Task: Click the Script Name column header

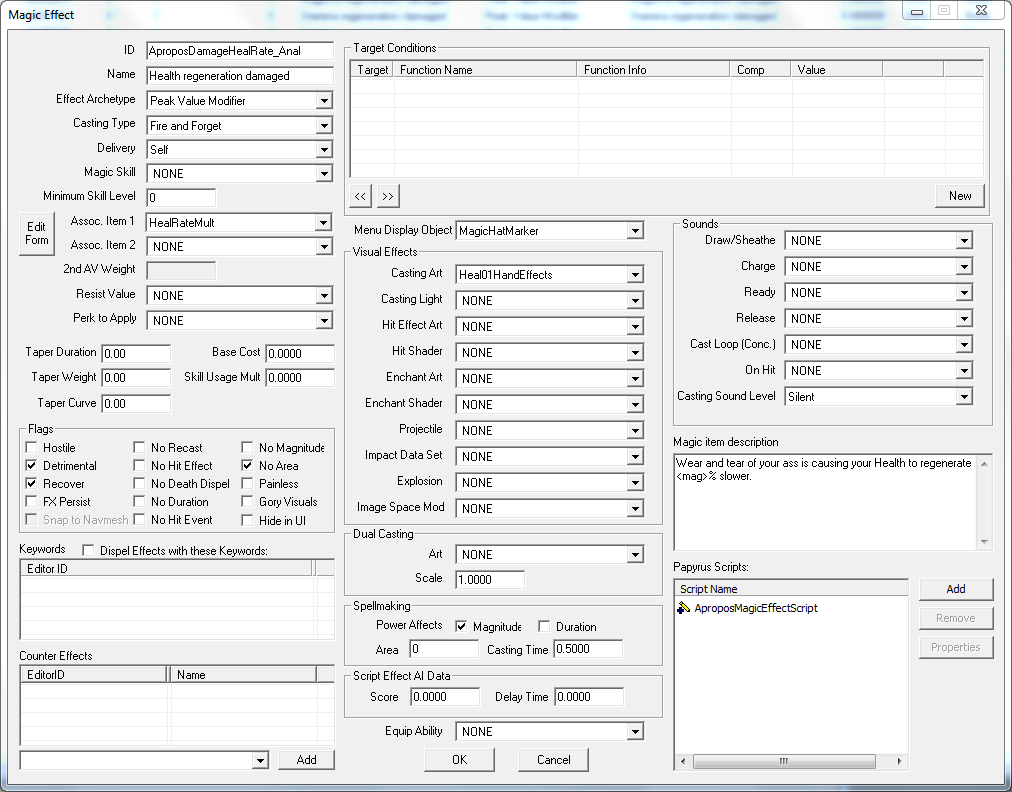Action: coord(791,589)
